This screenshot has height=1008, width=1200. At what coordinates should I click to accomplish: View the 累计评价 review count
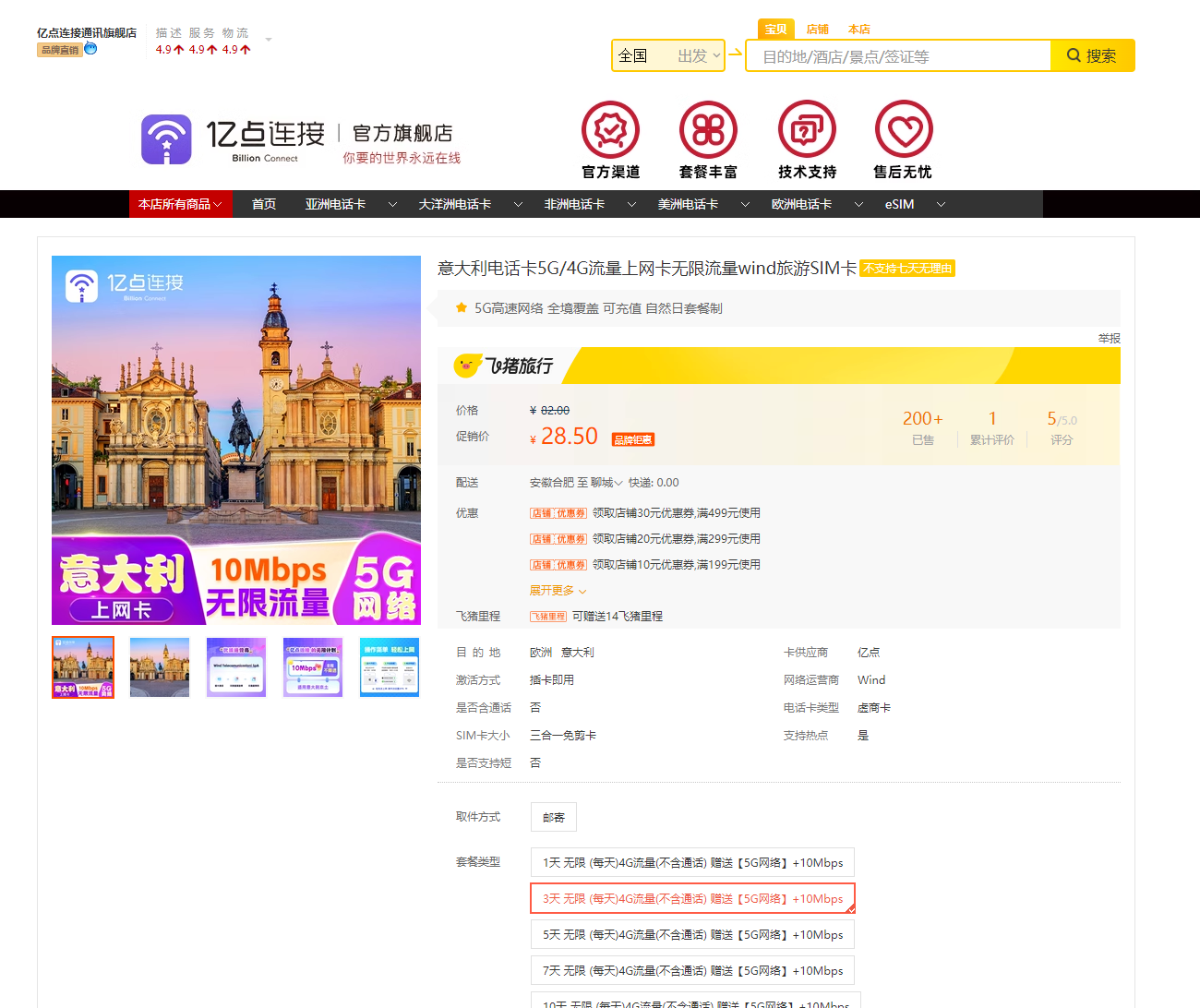[991, 427]
